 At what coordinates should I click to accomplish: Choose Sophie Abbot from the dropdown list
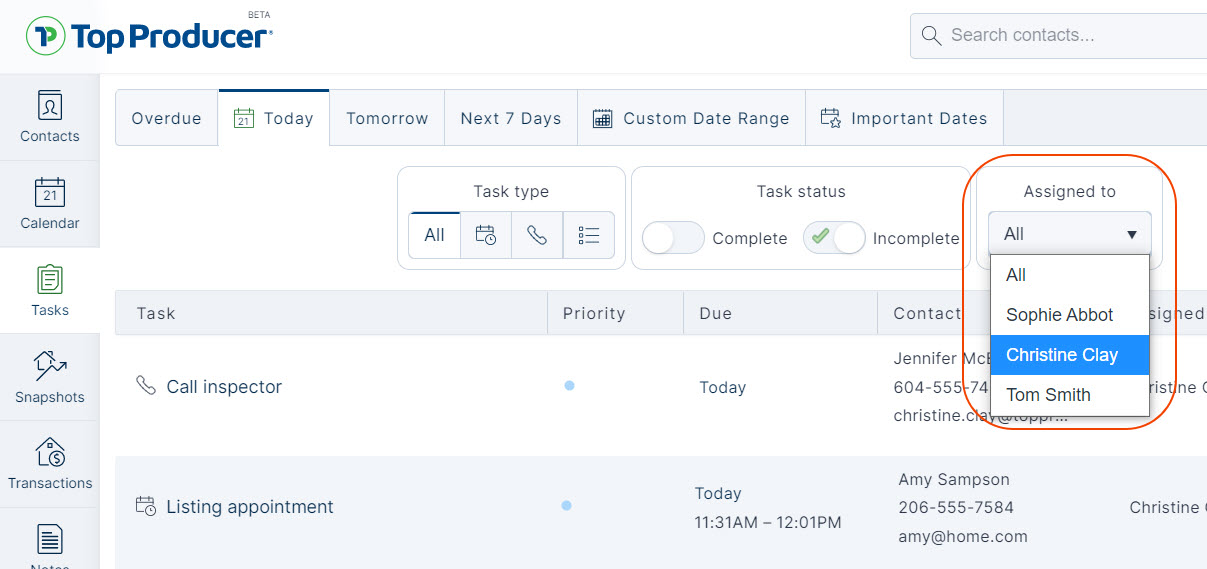tap(1069, 315)
